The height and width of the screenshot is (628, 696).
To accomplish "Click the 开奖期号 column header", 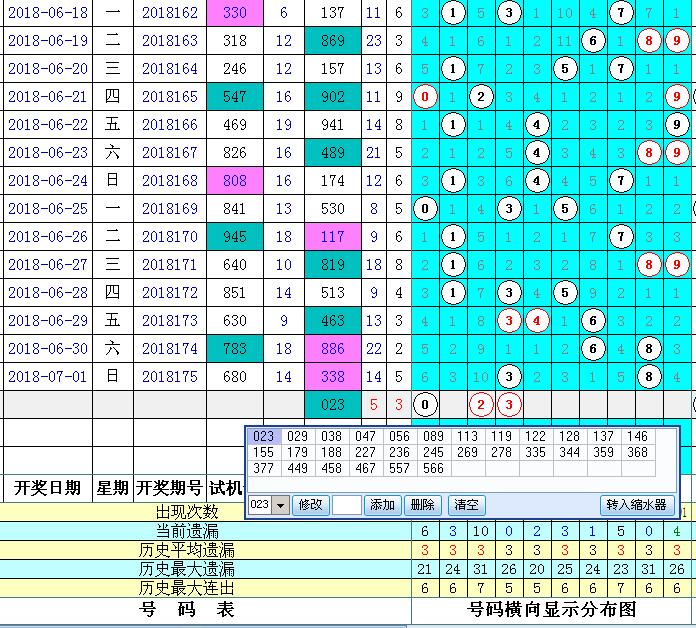I will click(169, 488).
